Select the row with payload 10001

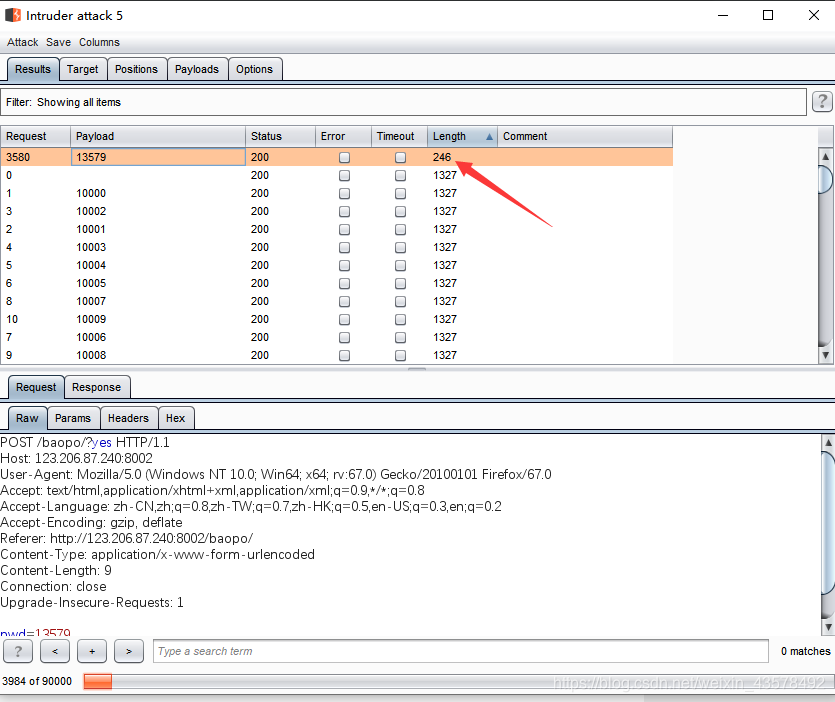pos(337,230)
